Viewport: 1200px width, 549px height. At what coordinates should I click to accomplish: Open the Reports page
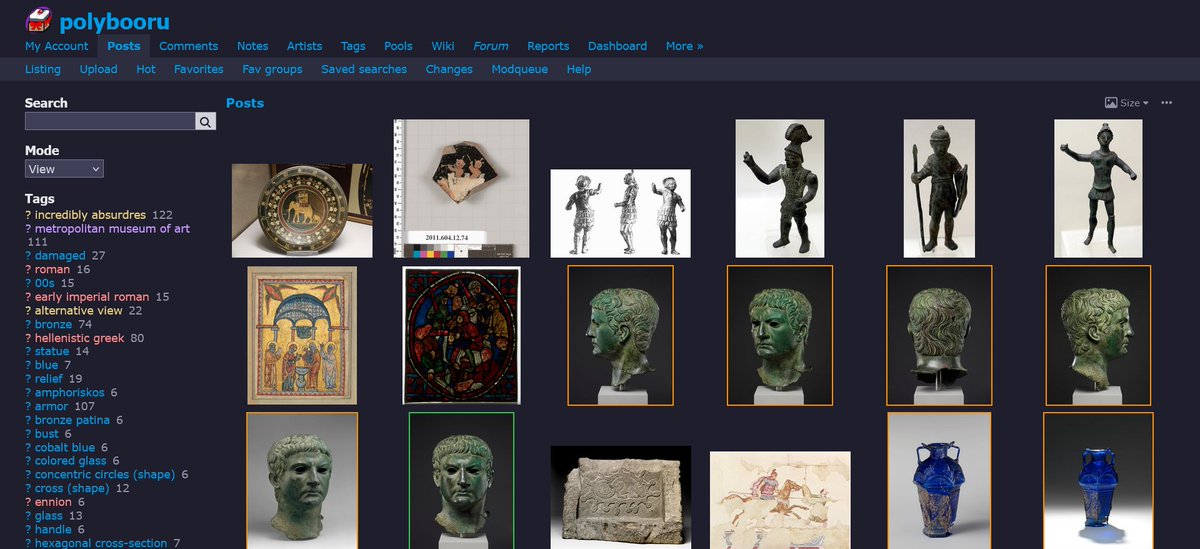pyautogui.click(x=548, y=46)
